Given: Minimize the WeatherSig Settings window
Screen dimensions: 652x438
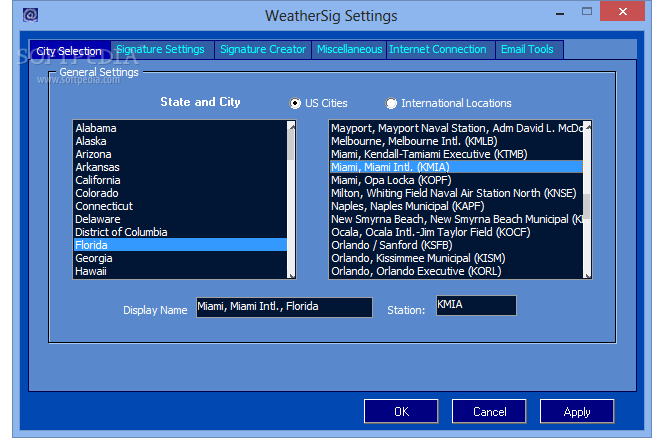Looking at the screenshot, I should point(560,14).
